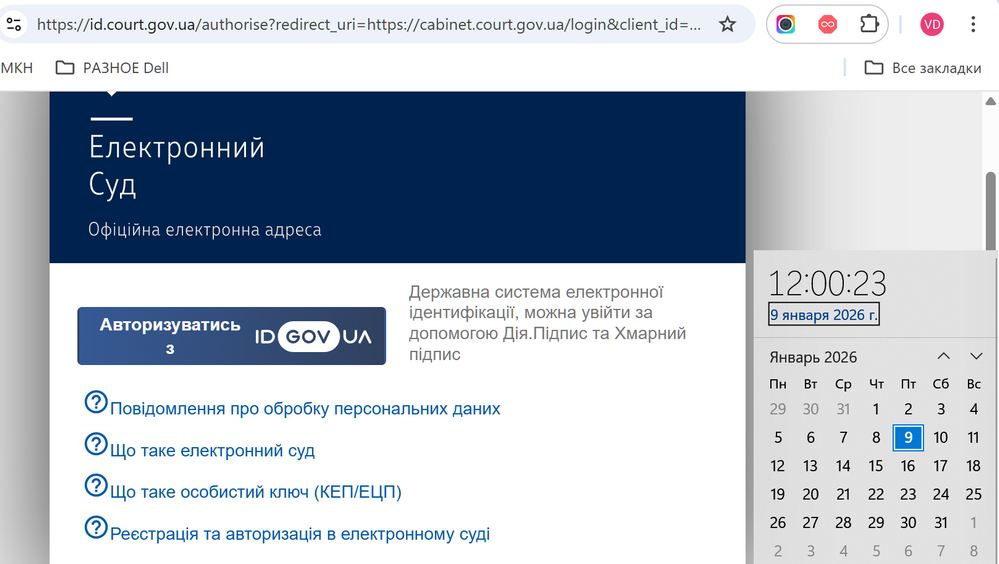Click the Авторизуватись з ID.GOV.UA button
Viewport: 999px width, 564px height.
(231, 336)
